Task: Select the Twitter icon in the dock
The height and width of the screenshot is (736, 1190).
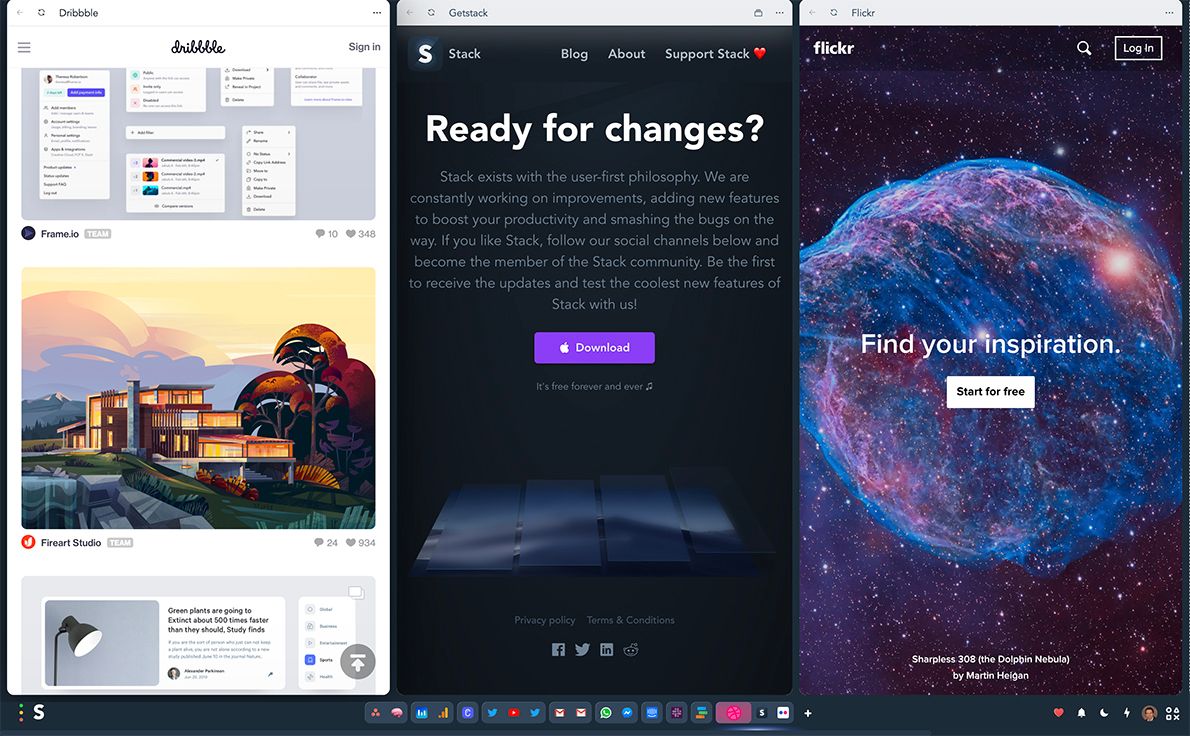Action: [x=493, y=712]
